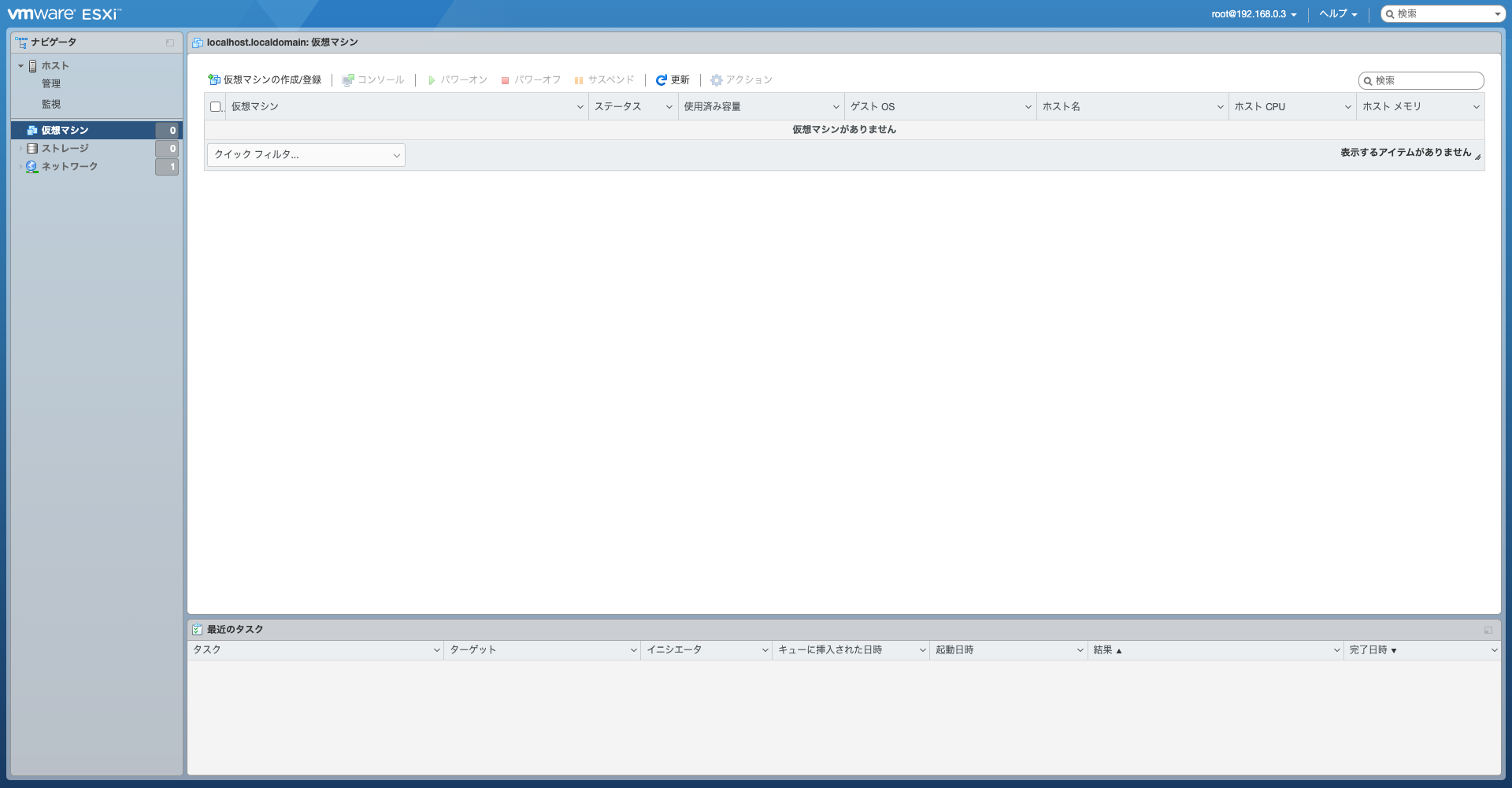Collapse the Navigator panel with minimize icon
The height and width of the screenshot is (788, 1512).
coord(170,43)
